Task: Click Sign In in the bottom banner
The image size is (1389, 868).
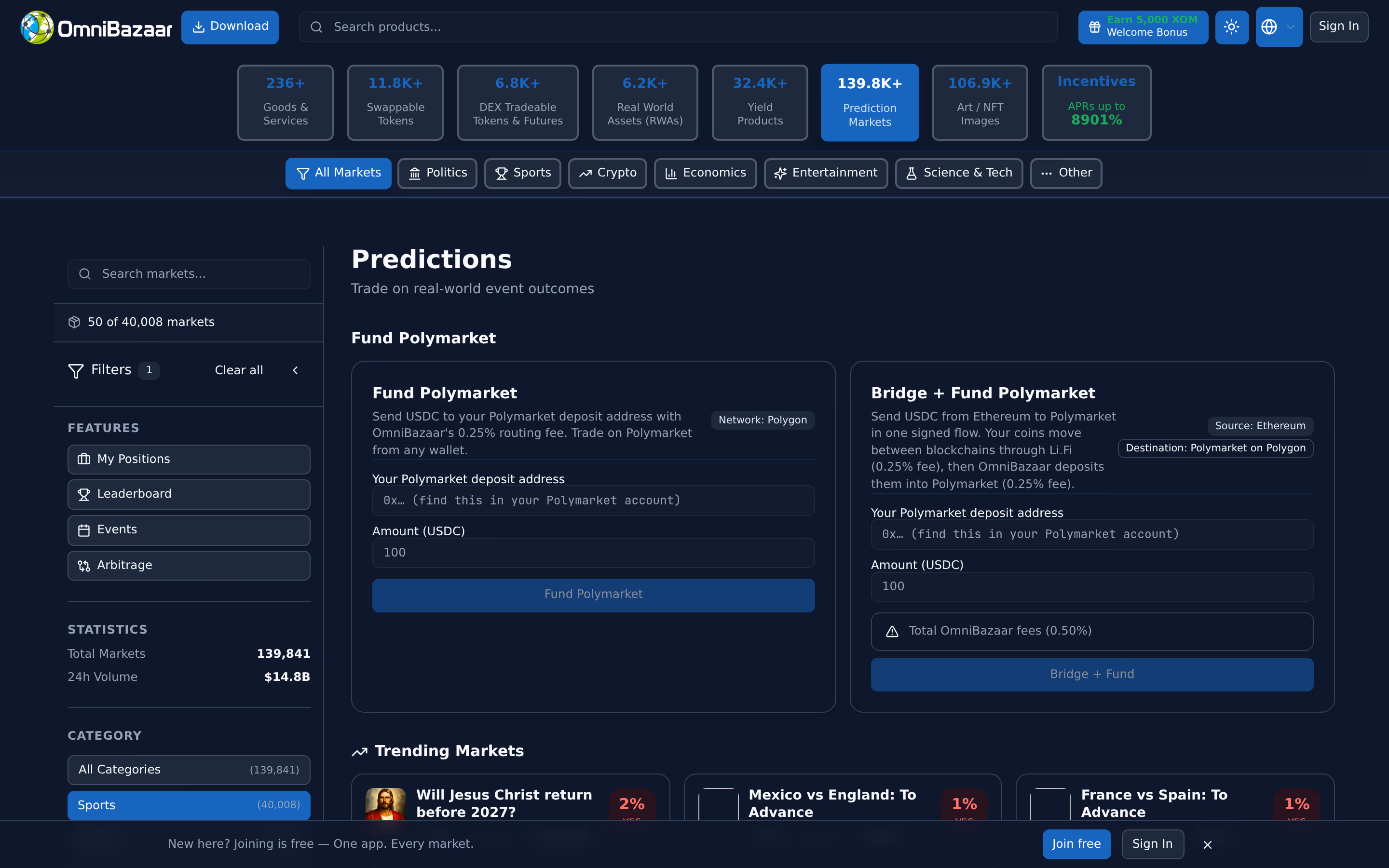Action: pos(1153,844)
